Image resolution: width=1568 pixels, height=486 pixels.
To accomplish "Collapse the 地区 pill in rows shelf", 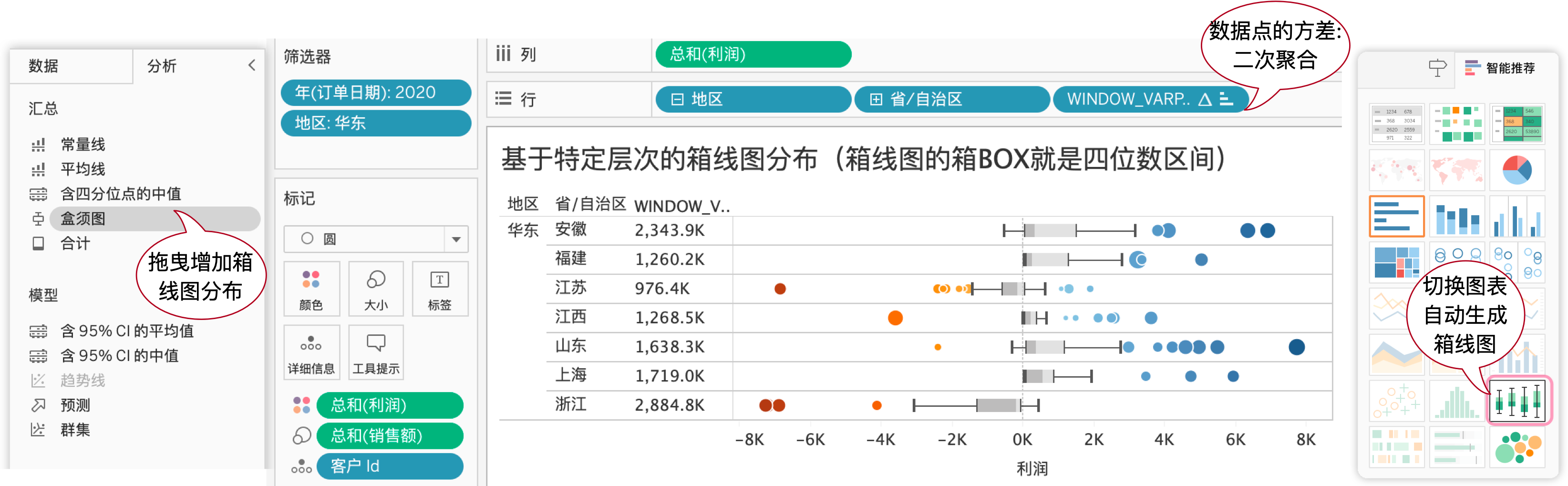I will [x=677, y=99].
